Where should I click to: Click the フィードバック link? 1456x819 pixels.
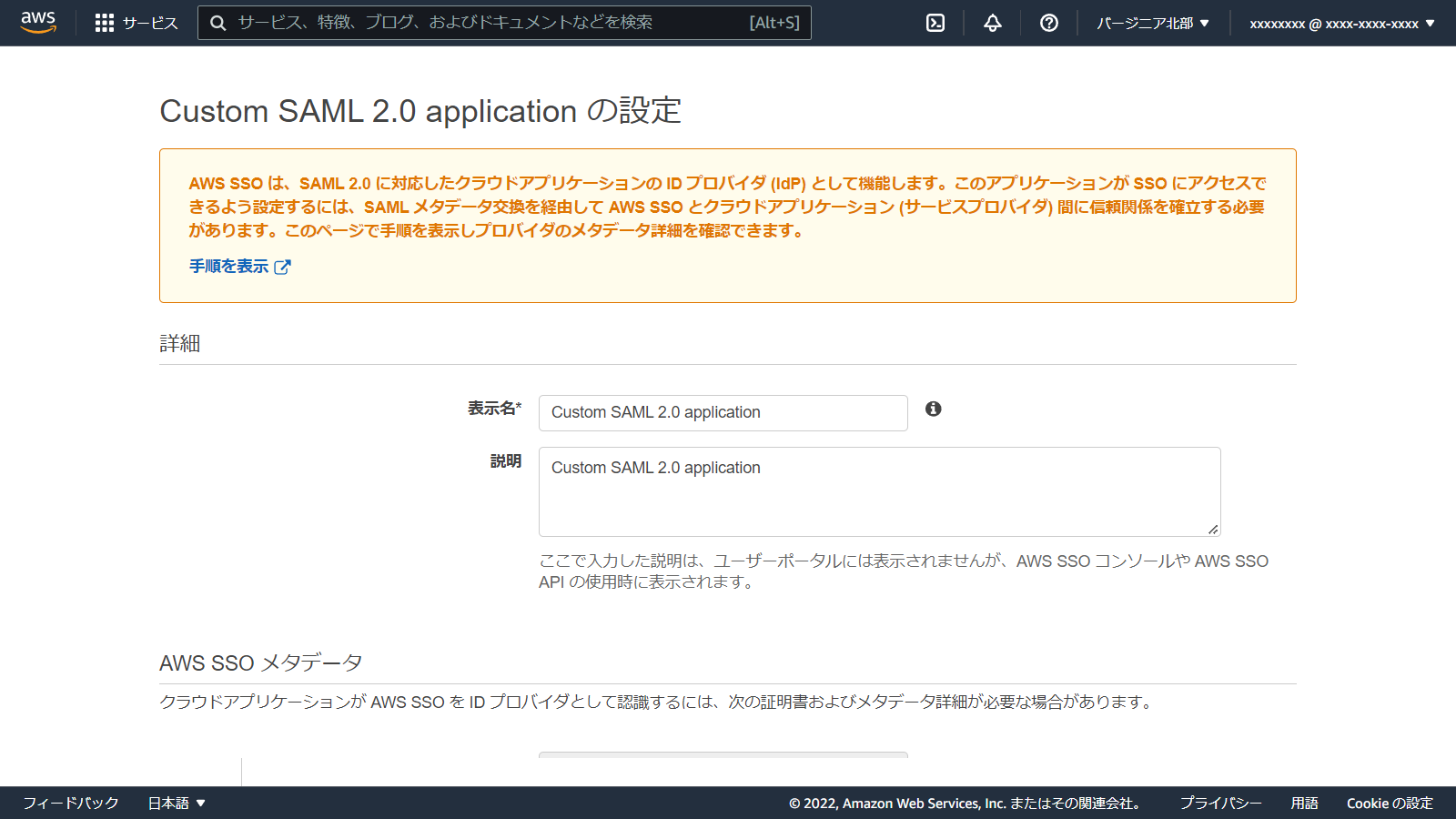70,803
